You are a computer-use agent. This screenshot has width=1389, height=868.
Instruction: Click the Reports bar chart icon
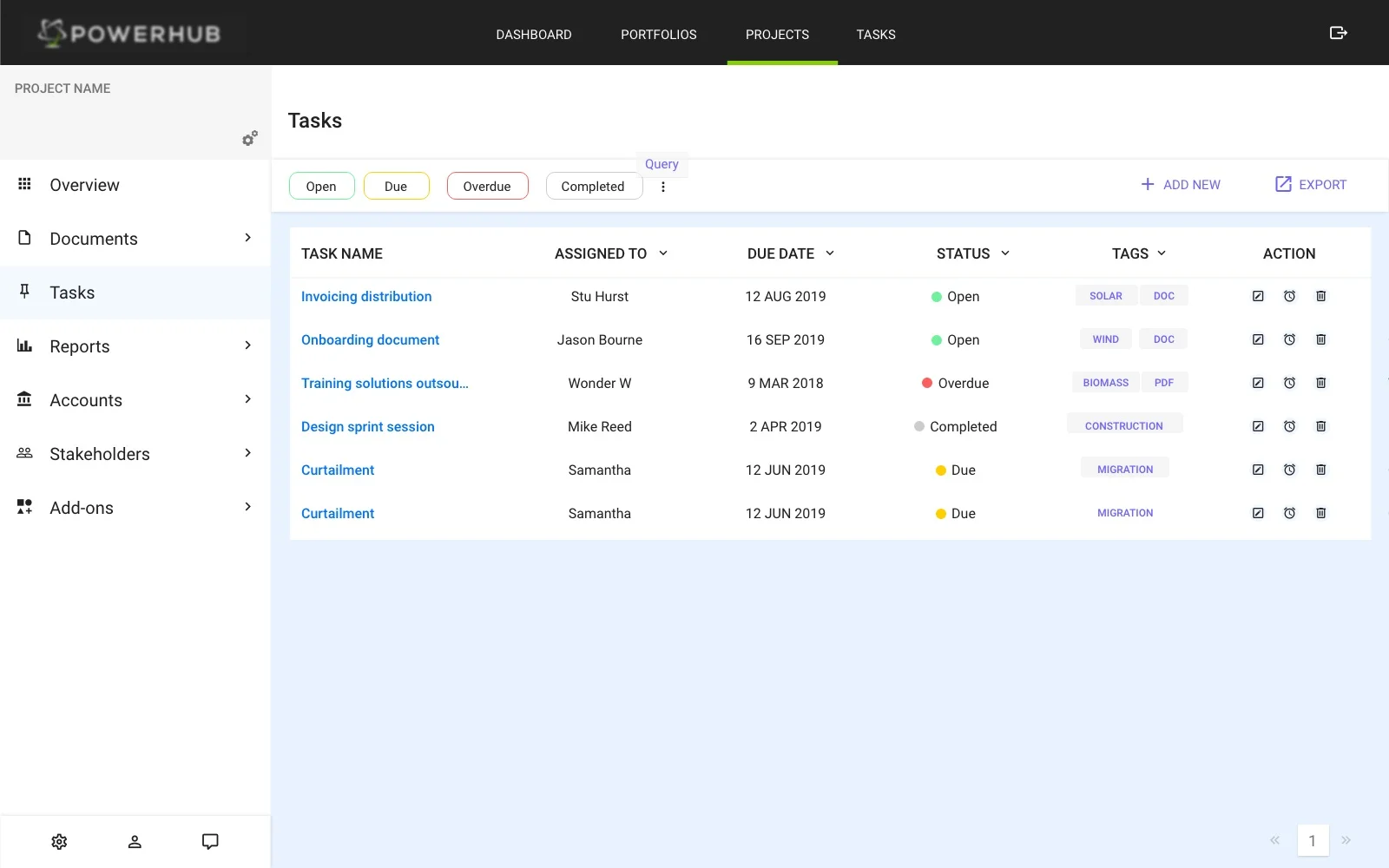click(x=25, y=345)
